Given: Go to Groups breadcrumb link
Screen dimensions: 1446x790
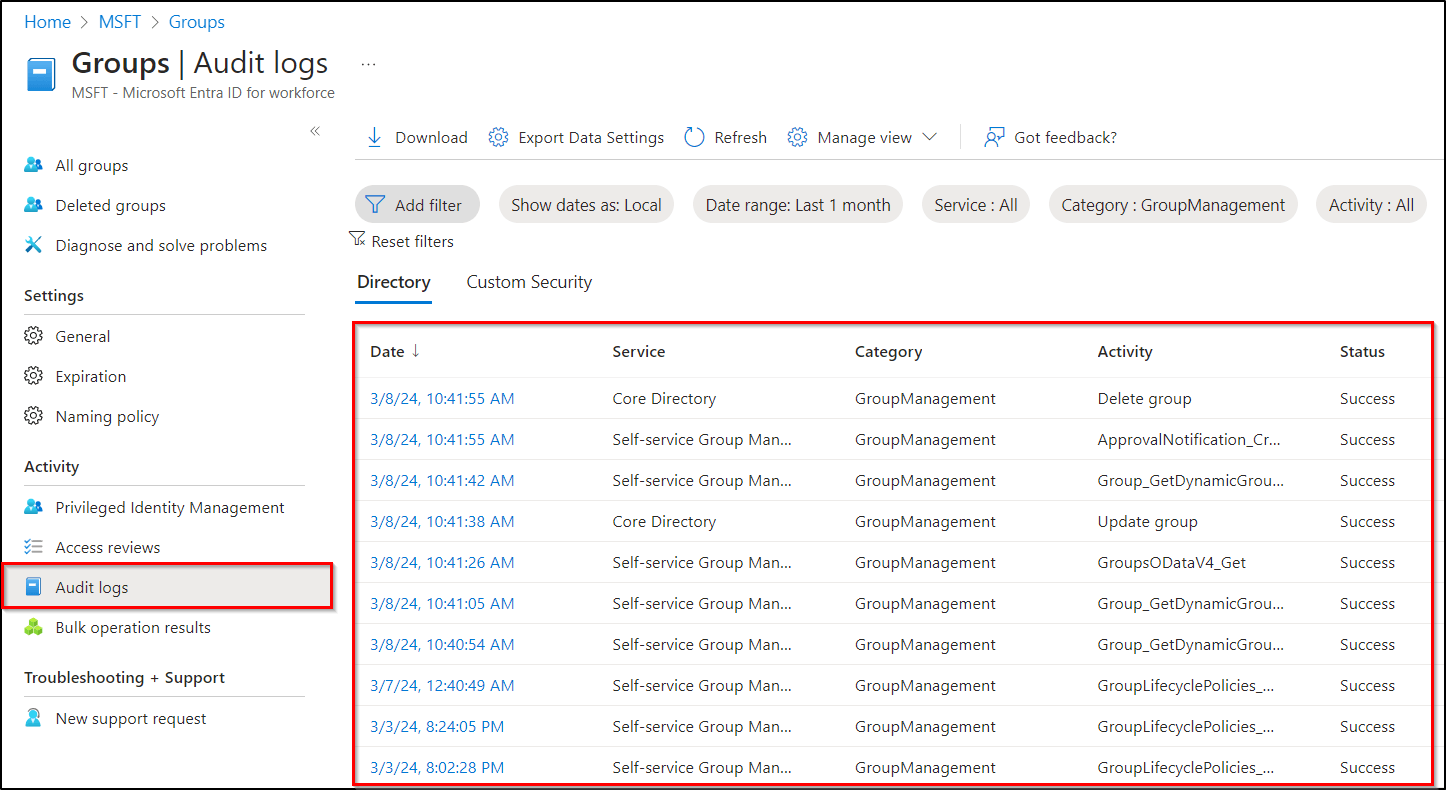Looking at the screenshot, I should click(x=196, y=22).
